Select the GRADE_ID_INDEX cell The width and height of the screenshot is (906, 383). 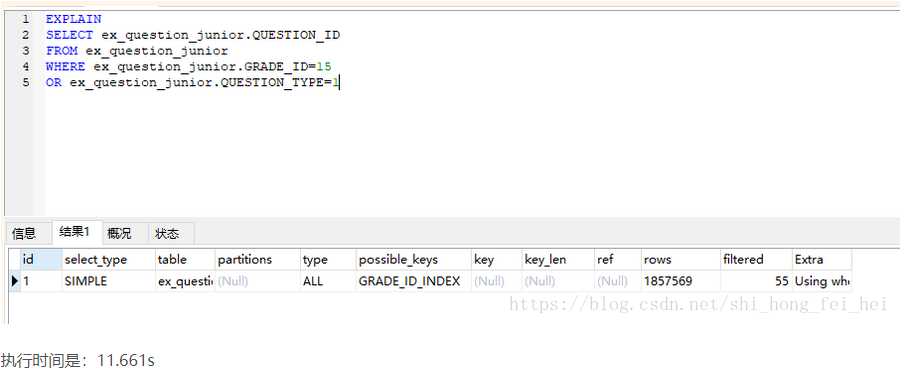413,281
